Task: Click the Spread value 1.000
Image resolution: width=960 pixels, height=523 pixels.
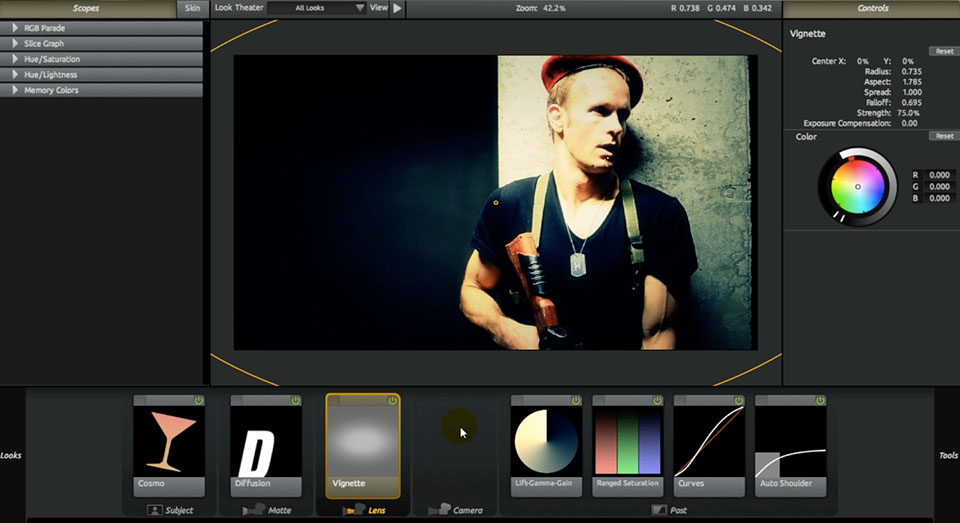Action: pyautogui.click(x=911, y=92)
